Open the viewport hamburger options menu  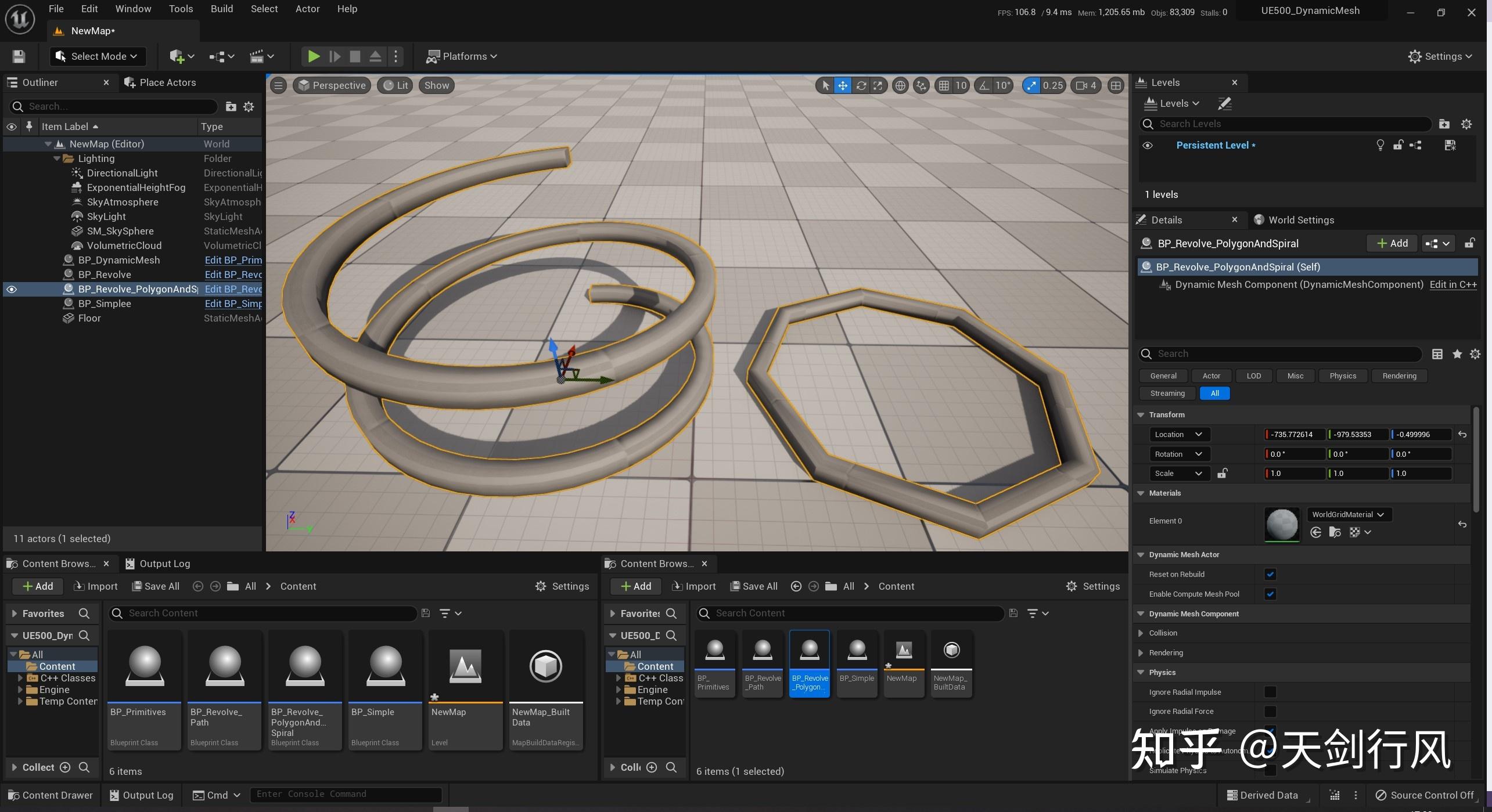pos(278,85)
